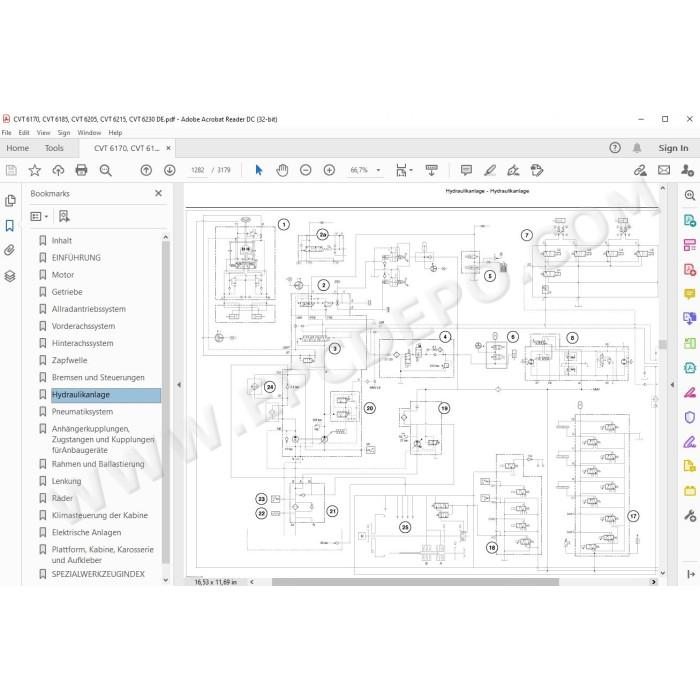700x700 pixels.
Task: Click the Sign In button
Action: point(673,148)
